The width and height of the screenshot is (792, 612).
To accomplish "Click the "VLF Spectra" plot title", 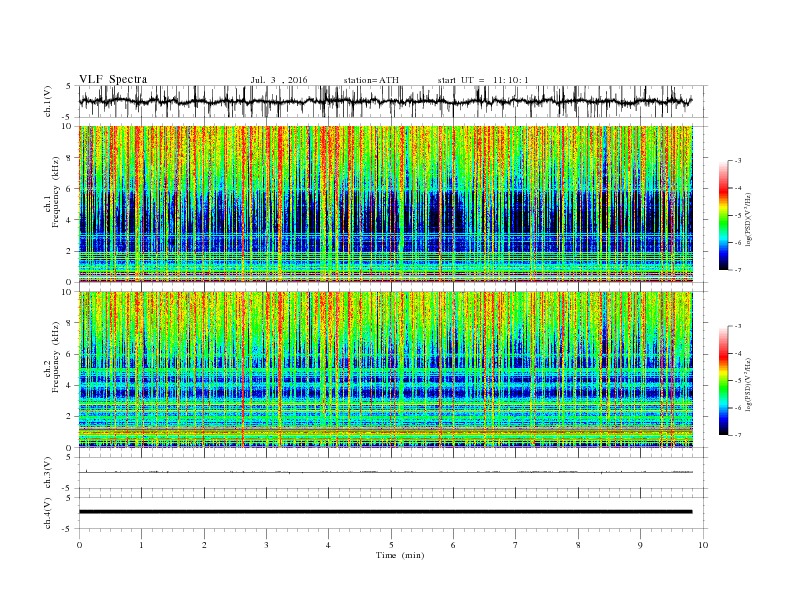I will click(x=113, y=79).
